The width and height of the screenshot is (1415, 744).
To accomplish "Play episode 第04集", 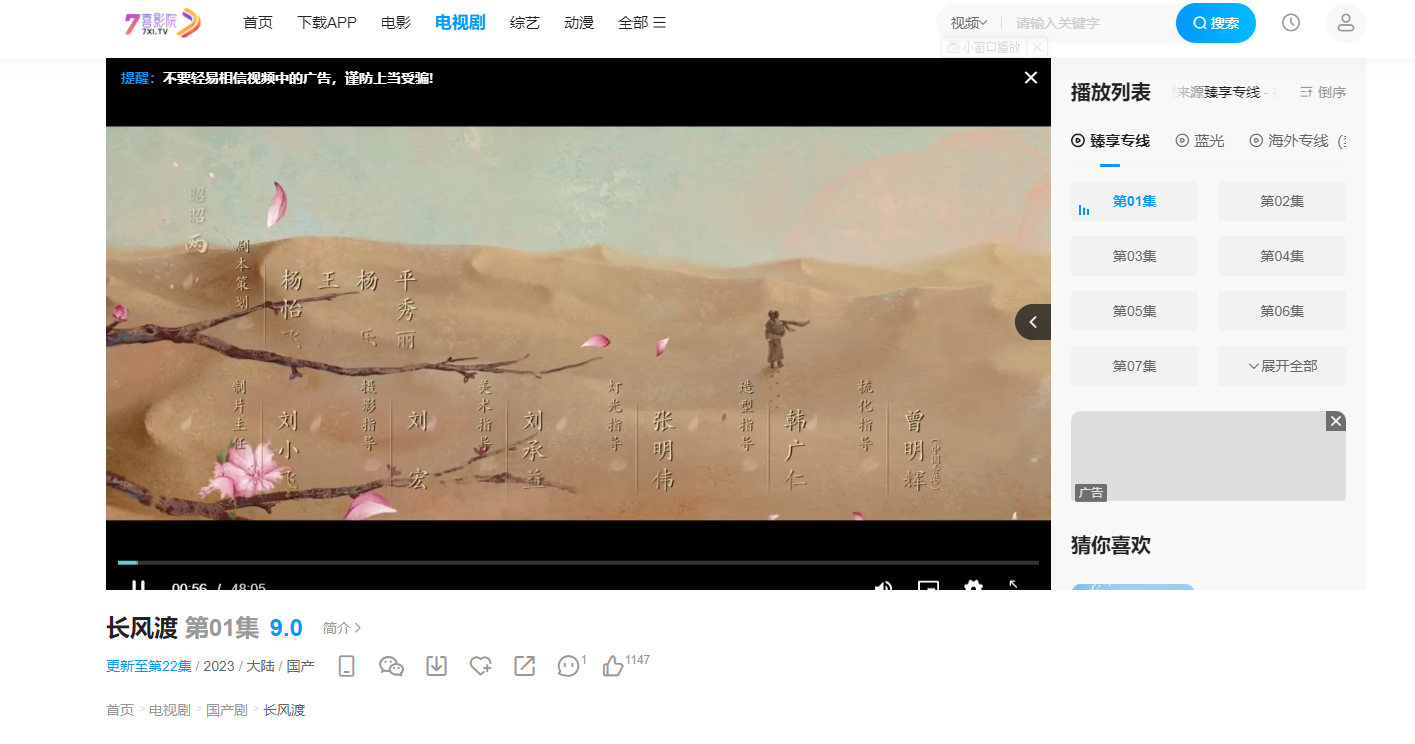I will coord(1282,256).
